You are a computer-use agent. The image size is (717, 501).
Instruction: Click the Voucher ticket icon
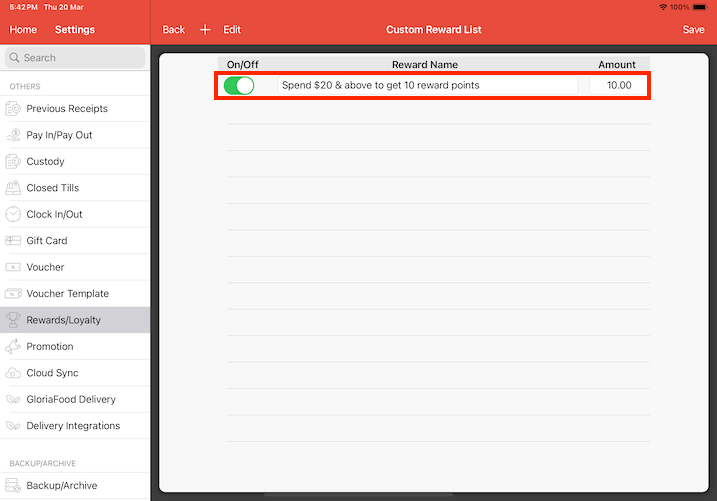pos(13,267)
